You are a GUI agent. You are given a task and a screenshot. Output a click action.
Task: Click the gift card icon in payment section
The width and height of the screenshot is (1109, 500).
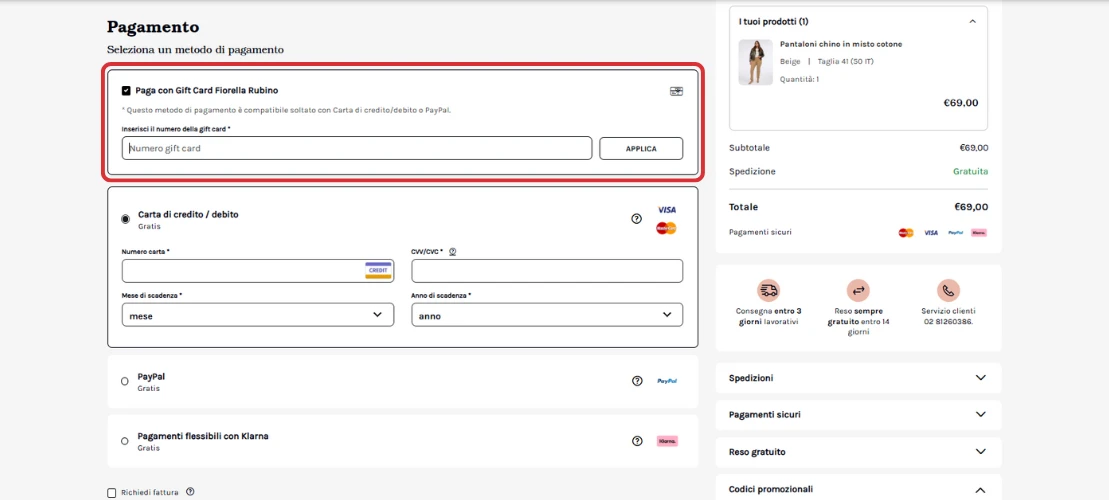point(676,91)
